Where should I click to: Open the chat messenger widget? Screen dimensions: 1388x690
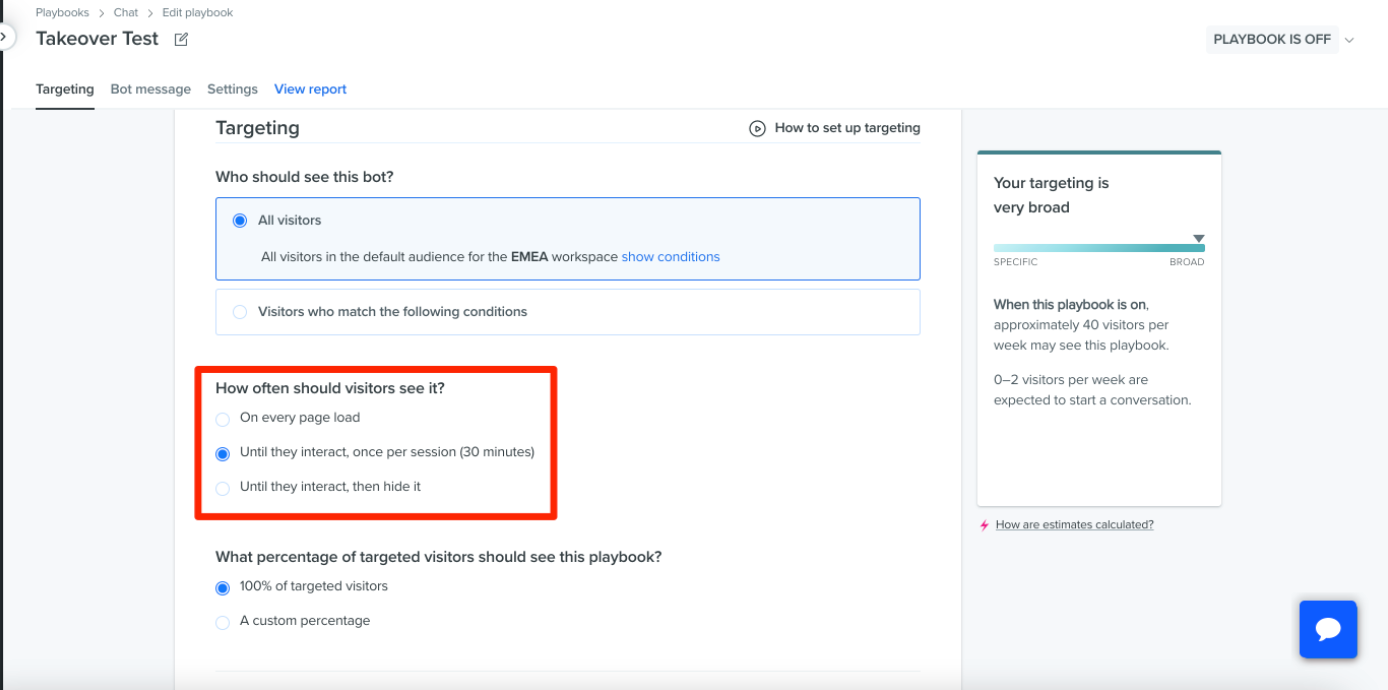click(x=1328, y=629)
